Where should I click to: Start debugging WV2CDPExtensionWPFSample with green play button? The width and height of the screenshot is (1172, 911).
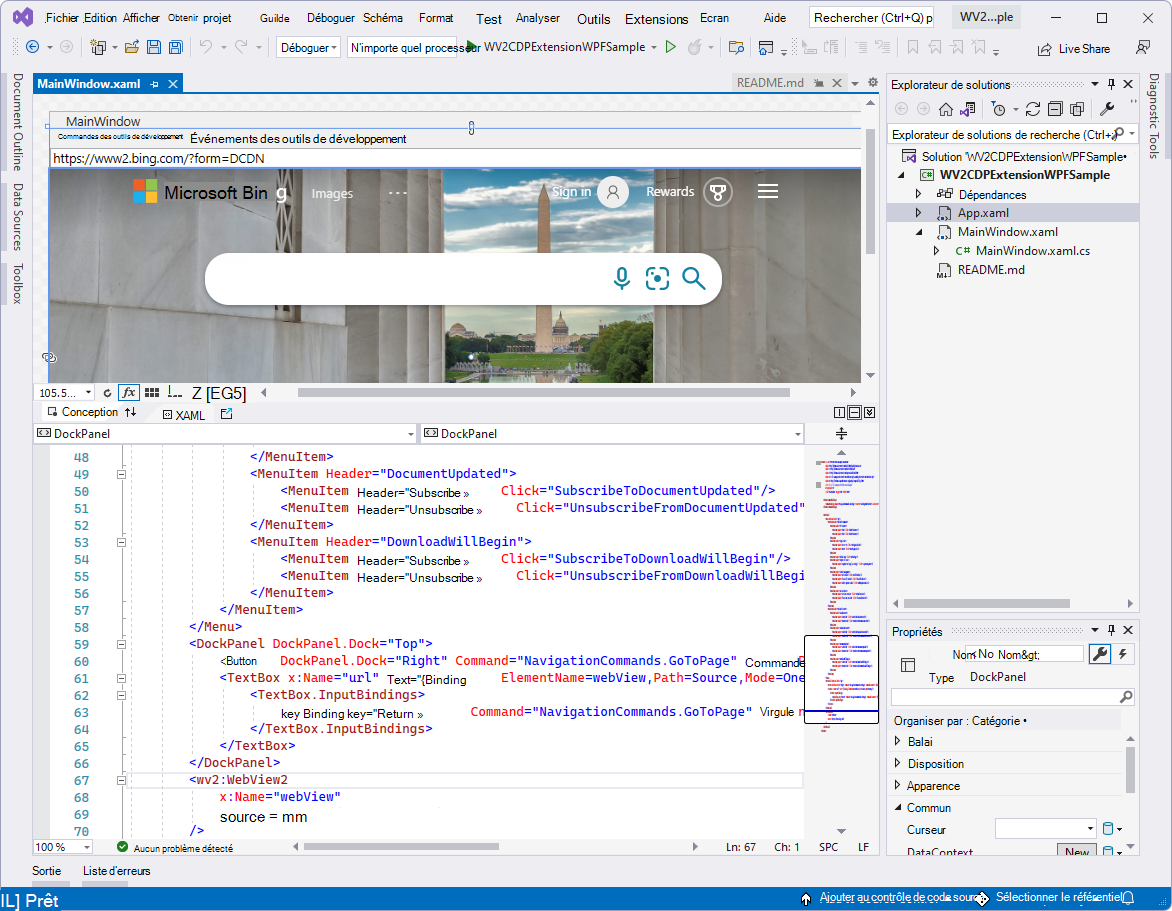671,46
